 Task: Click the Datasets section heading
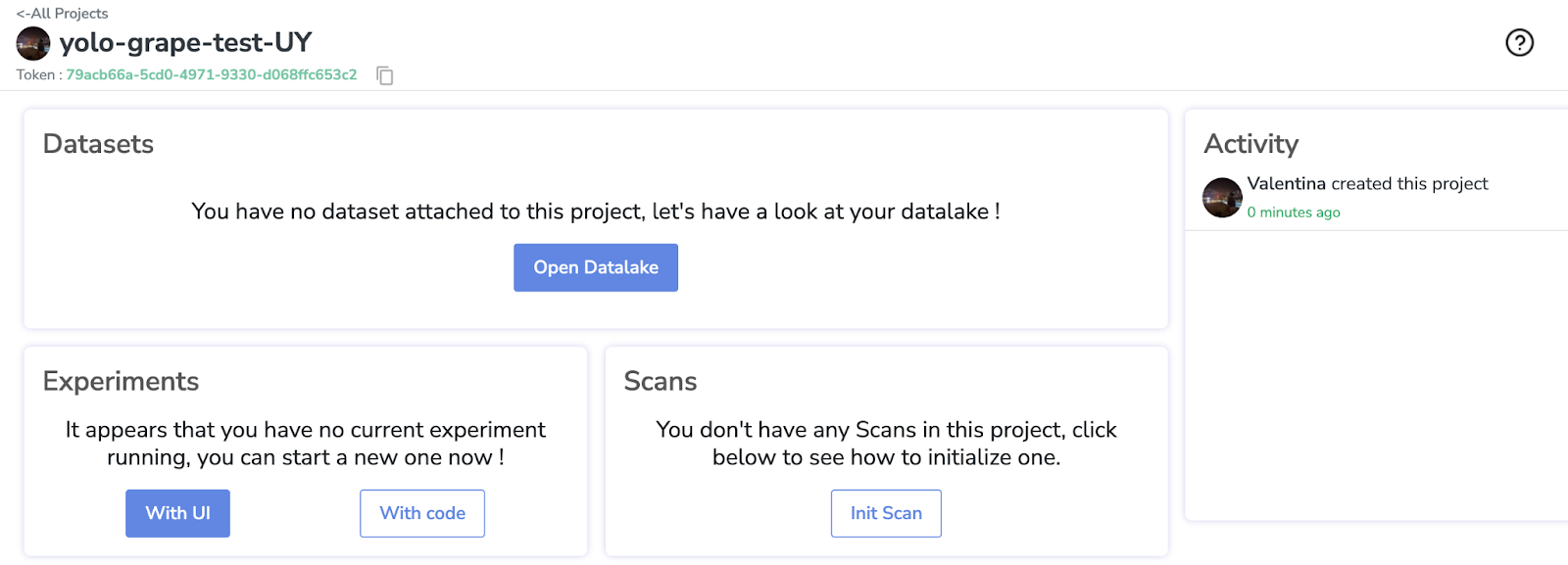[x=98, y=144]
